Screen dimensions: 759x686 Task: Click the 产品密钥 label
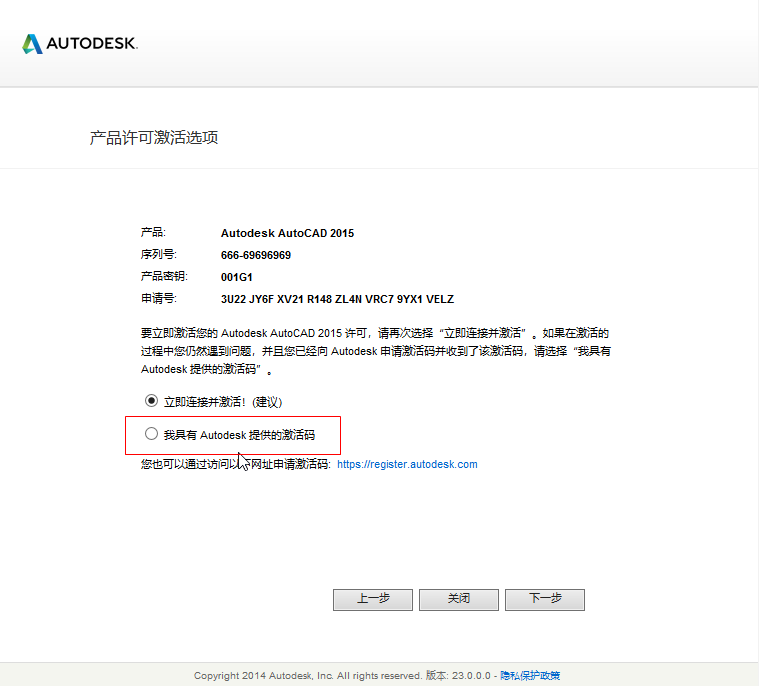click(164, 276)
